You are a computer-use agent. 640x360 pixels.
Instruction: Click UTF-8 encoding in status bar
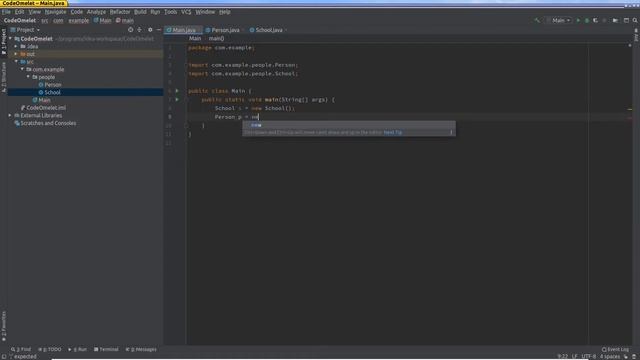(x=589, y=356)
